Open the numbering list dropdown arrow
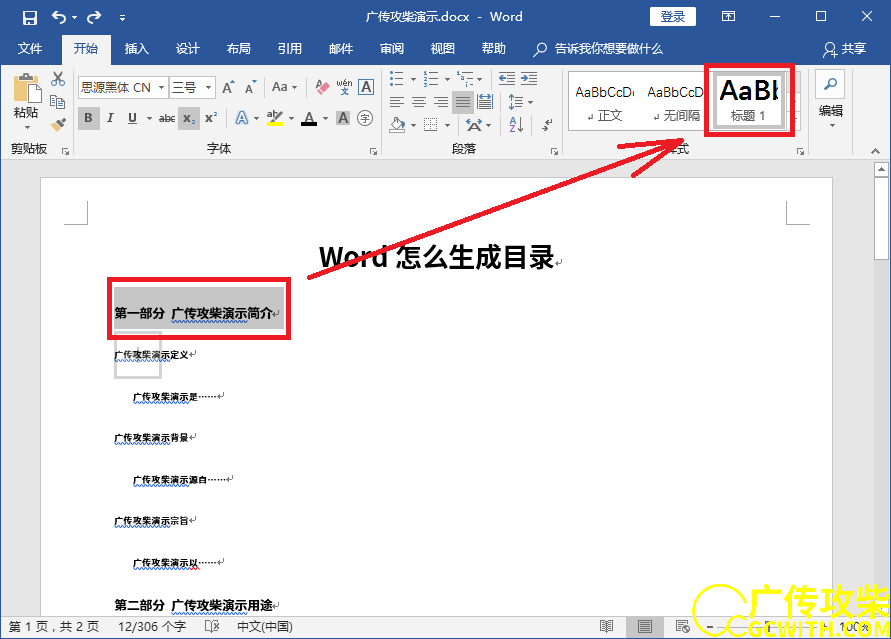 (x=447, y=79)
